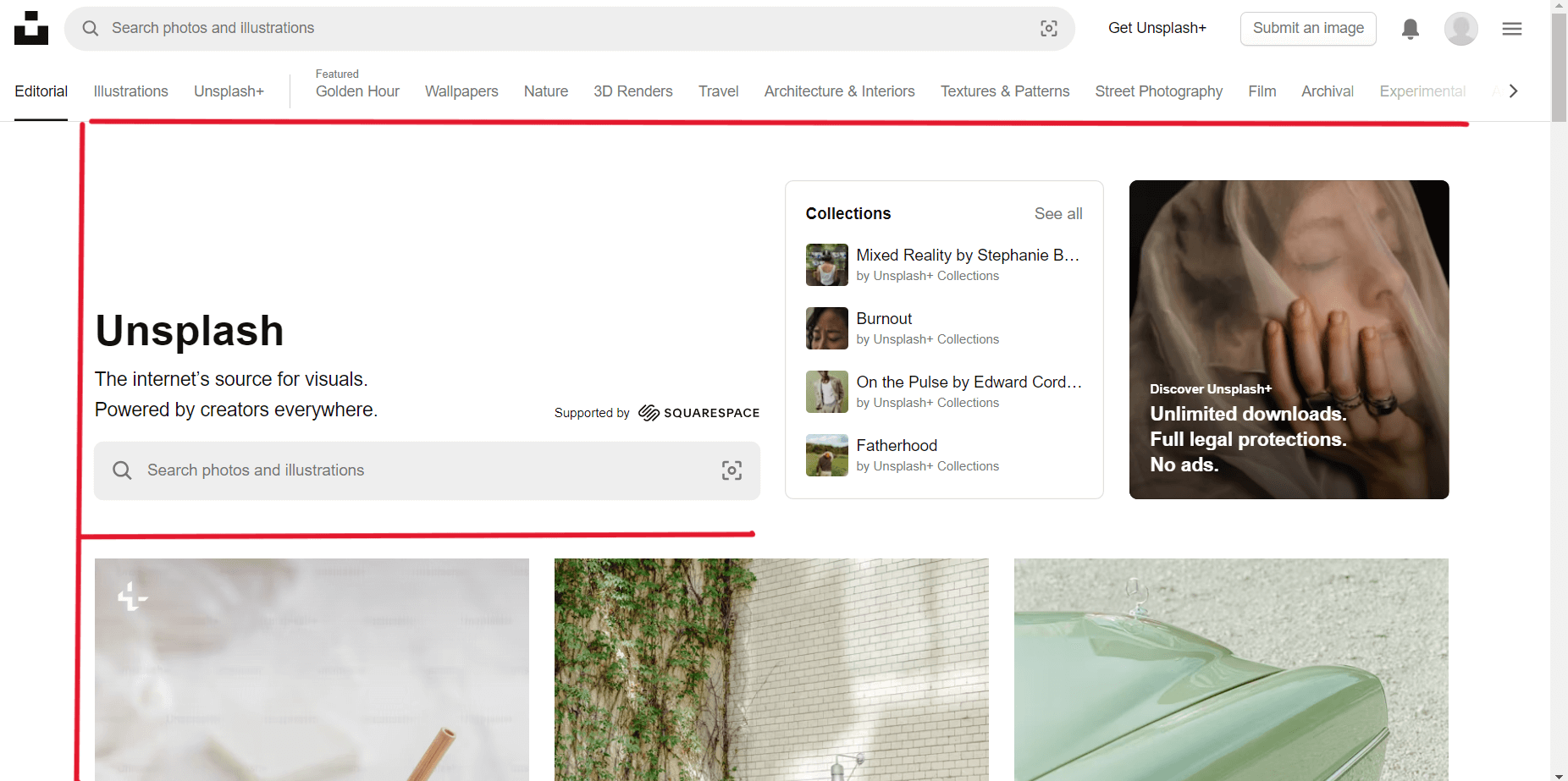Open On the Pulse by Edward collection
Viewport: 1568px width, 781px height.
pos(969,382)
